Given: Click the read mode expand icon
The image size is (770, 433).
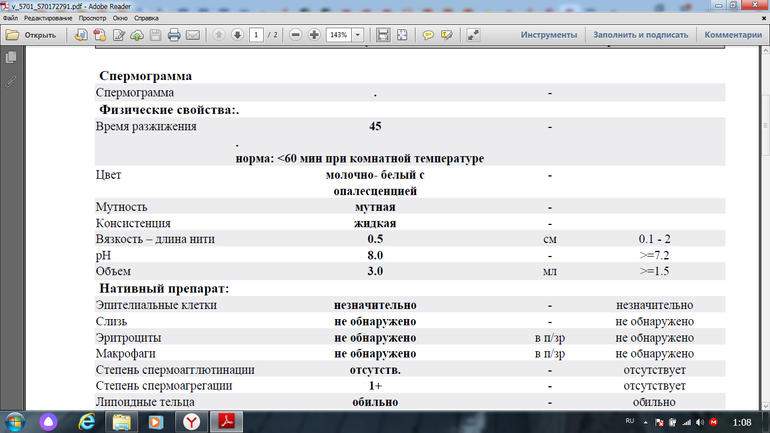Looking at the screenshot, I should tap(473, 34).
